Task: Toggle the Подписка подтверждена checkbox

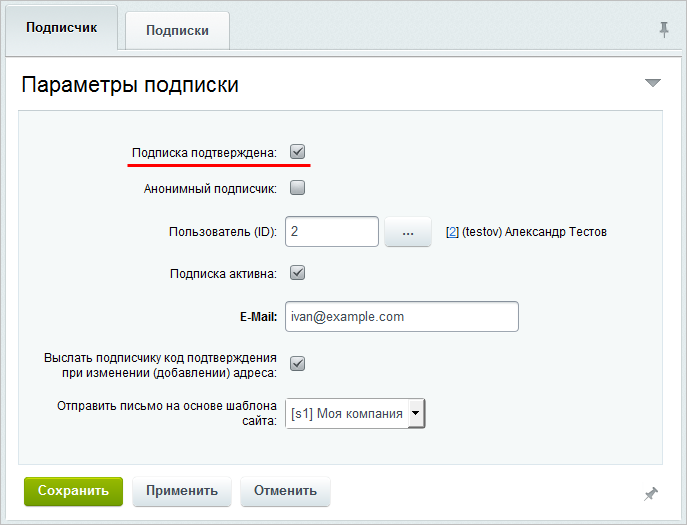Action: [297, 152]
